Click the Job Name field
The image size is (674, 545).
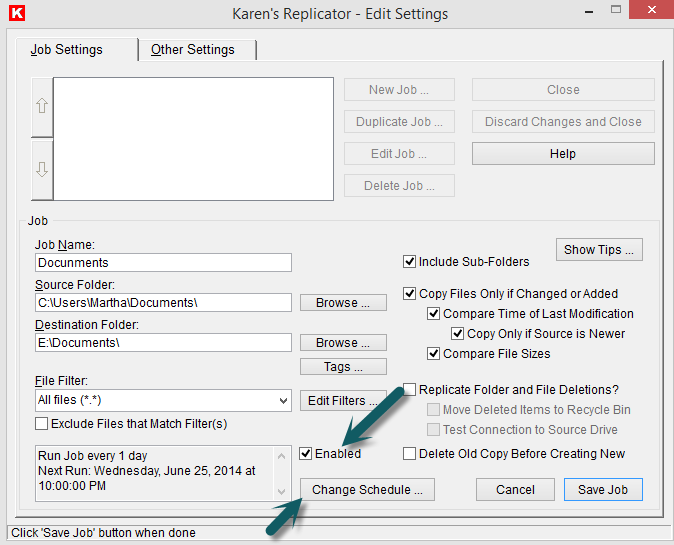163,263
